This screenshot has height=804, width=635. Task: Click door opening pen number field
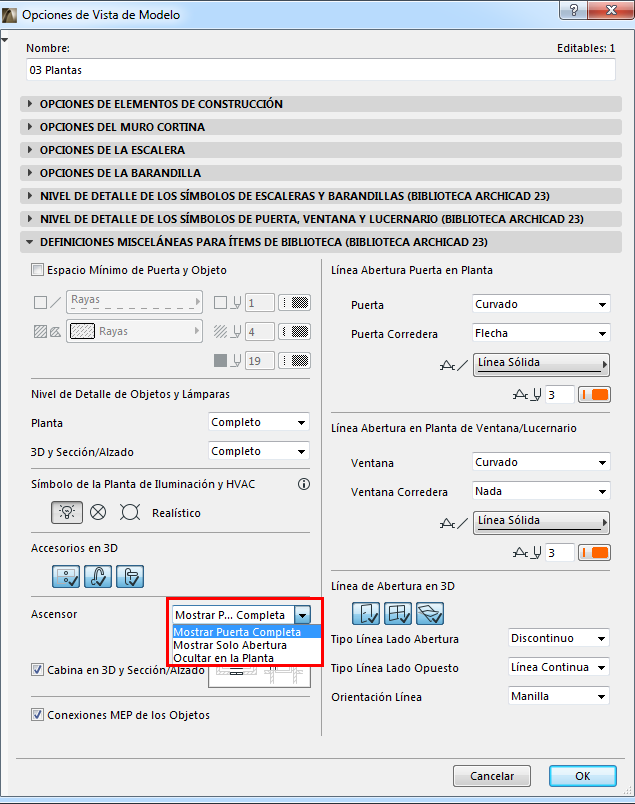(x=559, y=394)
